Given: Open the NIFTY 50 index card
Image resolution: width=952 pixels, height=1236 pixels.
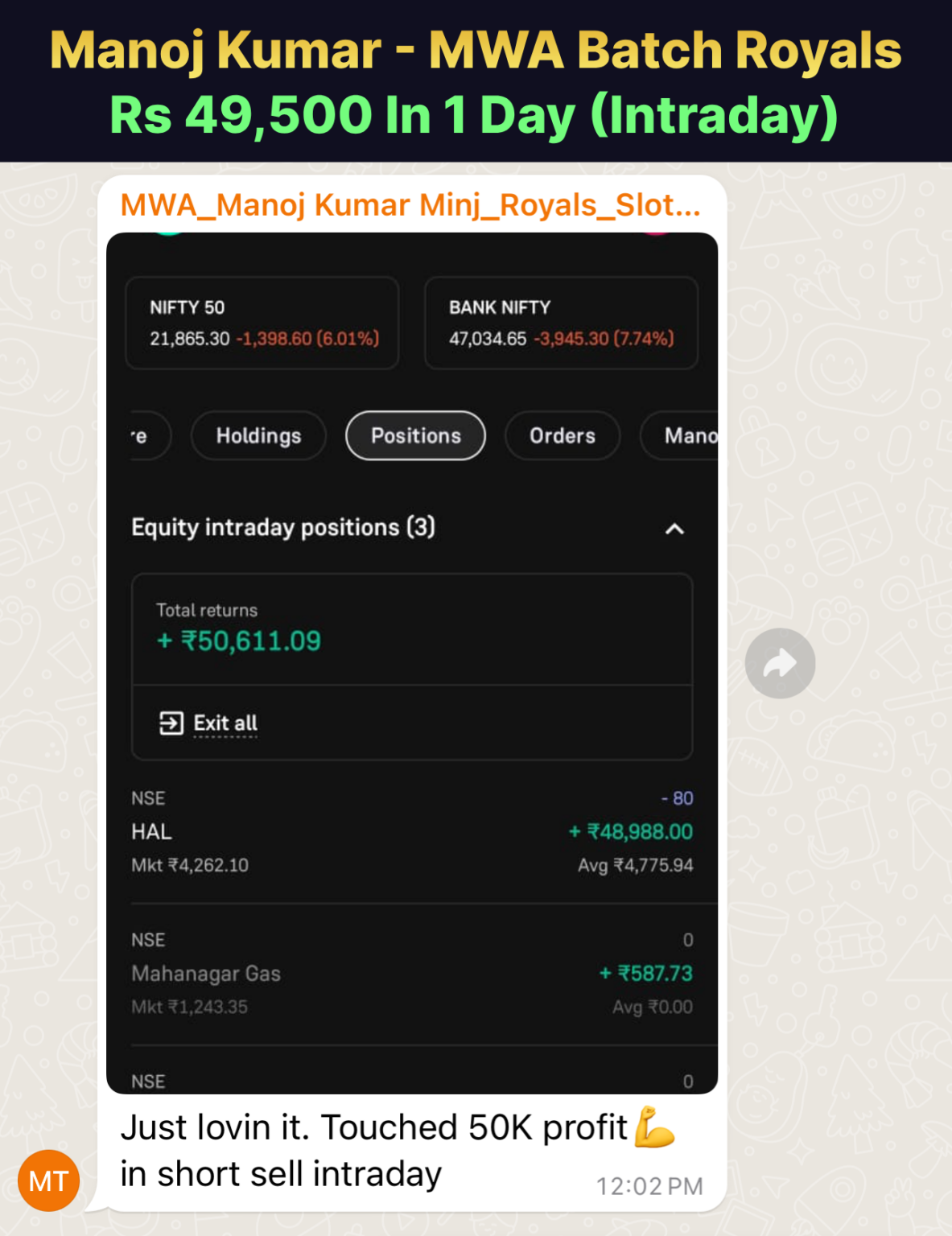Looking at the screenshot, I should (x=262, y=323).
